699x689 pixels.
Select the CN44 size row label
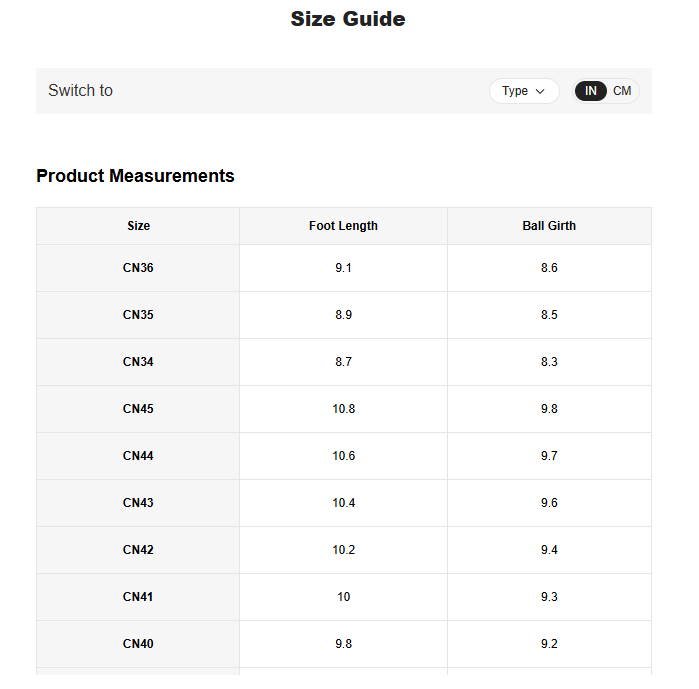click(139, 456)
